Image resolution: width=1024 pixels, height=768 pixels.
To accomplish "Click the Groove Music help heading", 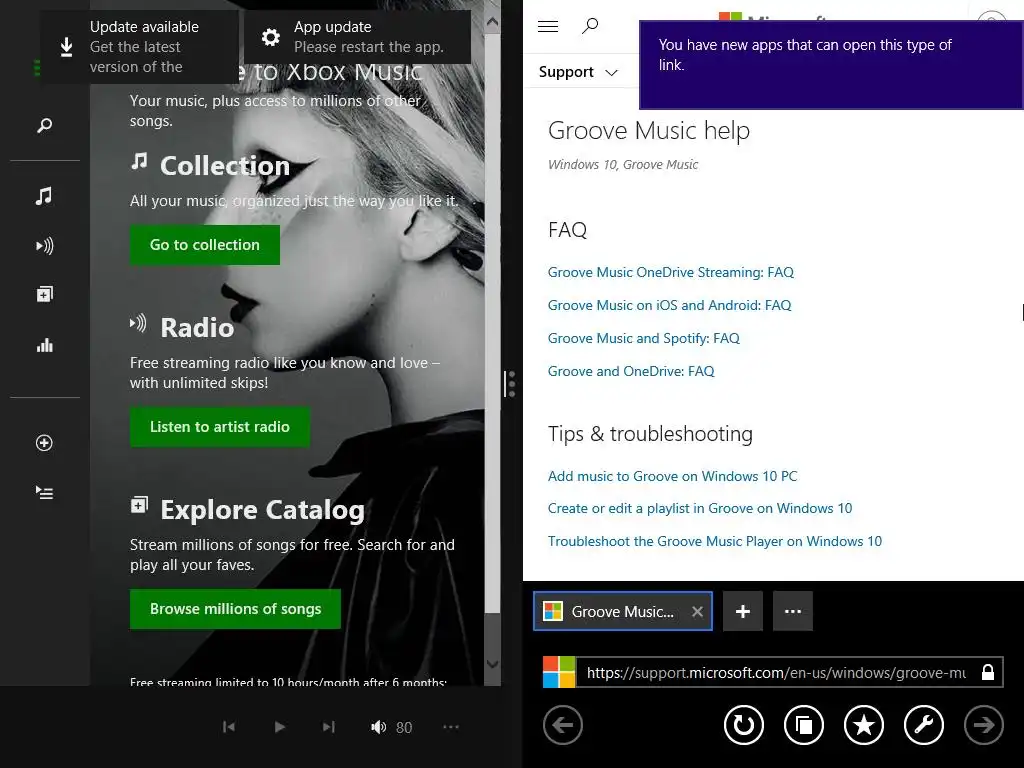I will coord(648,131).
